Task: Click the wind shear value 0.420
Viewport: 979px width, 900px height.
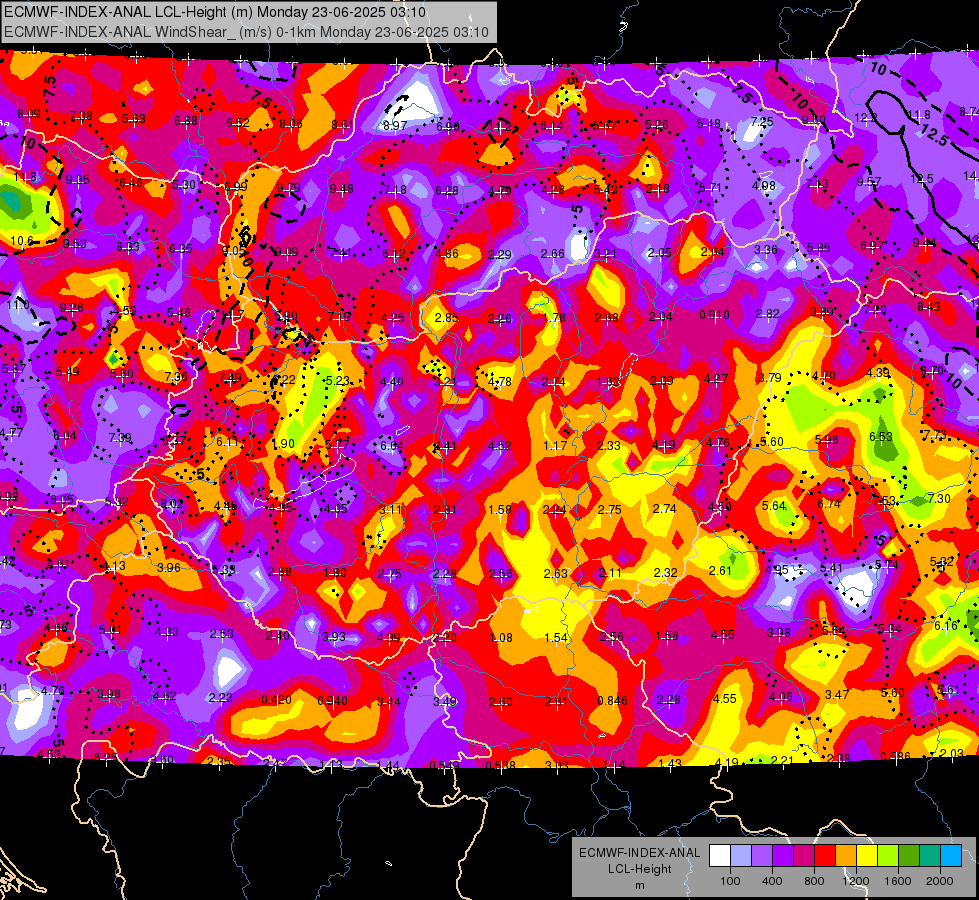Action: 277,700
